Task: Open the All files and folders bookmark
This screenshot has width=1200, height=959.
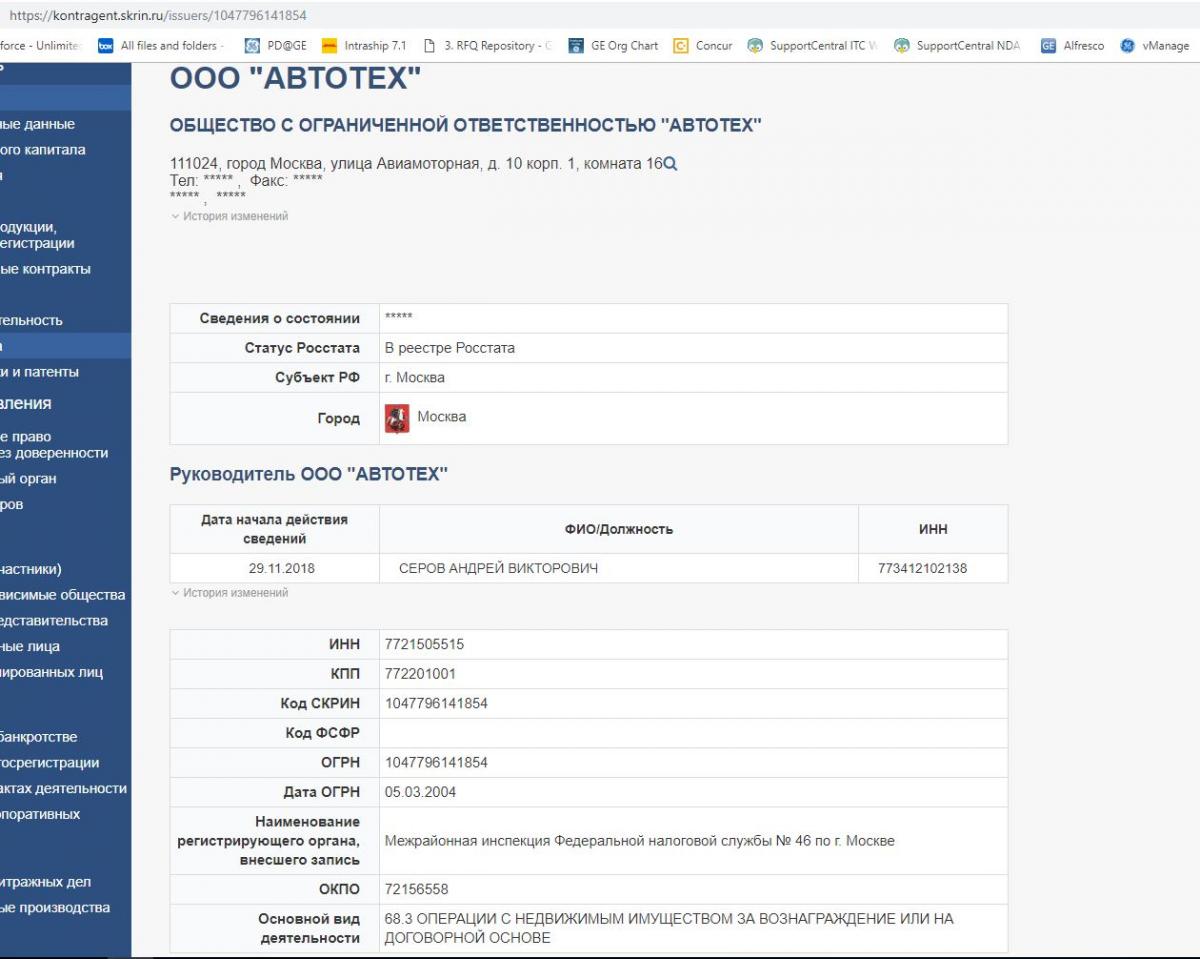Action: coord(161,46)
